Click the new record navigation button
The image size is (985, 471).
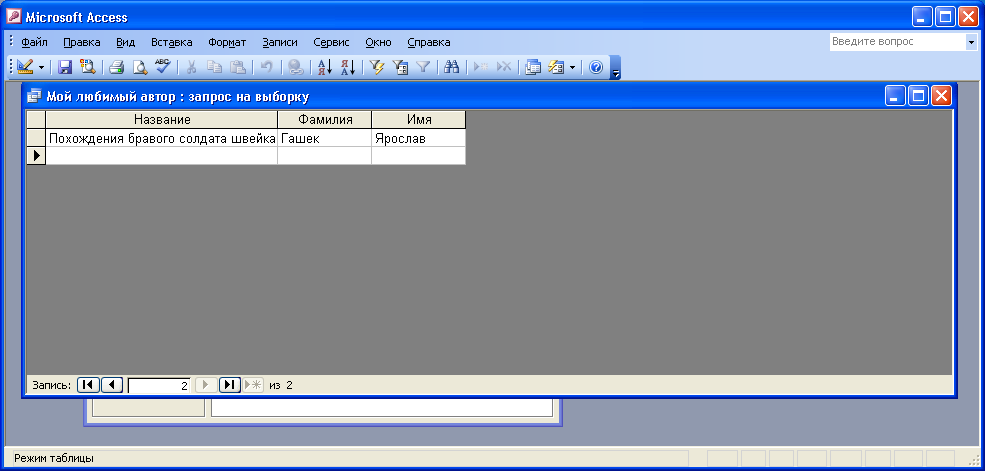253,385
